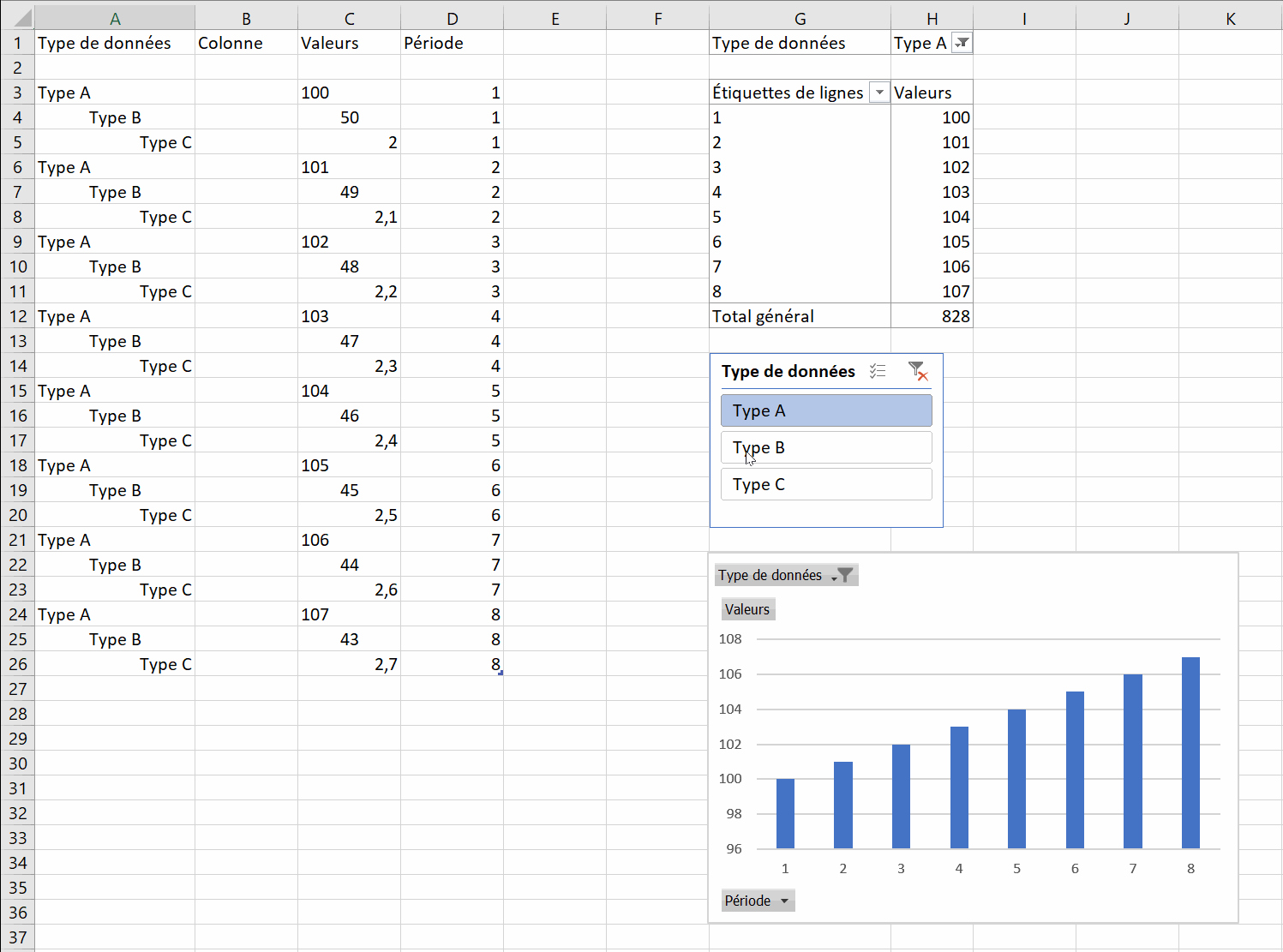
Task: Clear the filter on the slicer
Action: pyautogui.click(x=917, y=371)
